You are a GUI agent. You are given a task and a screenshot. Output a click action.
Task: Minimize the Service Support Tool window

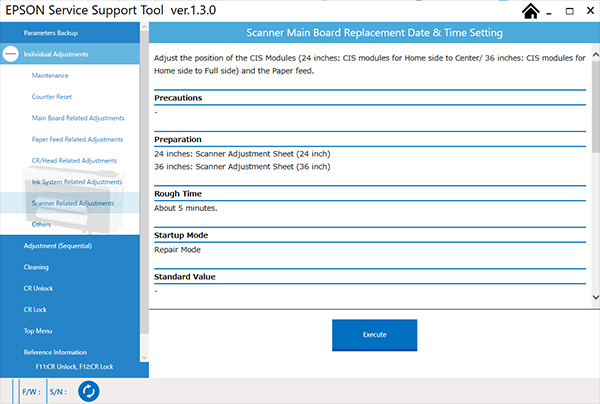click(x=549, y=12)
